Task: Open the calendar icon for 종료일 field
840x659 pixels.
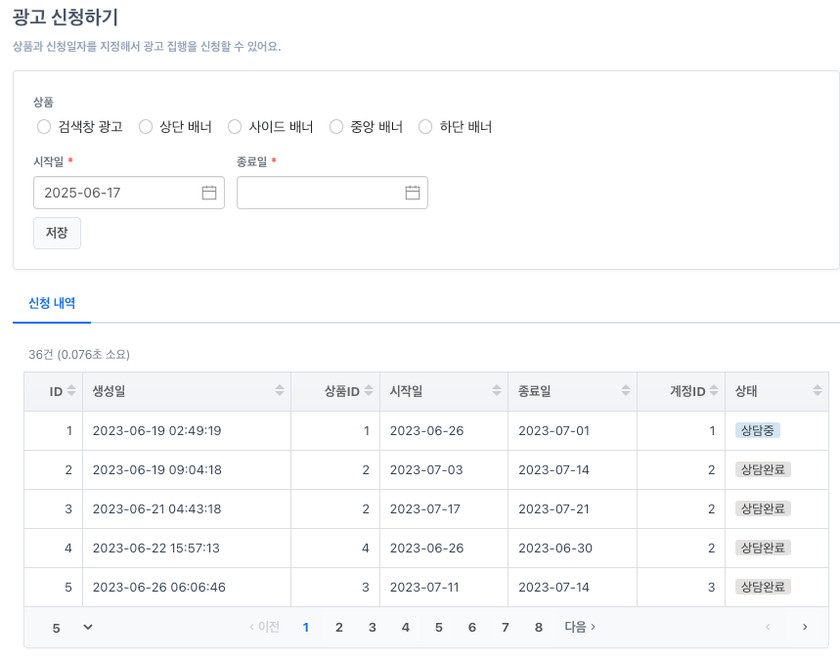Action: point(410,192)
